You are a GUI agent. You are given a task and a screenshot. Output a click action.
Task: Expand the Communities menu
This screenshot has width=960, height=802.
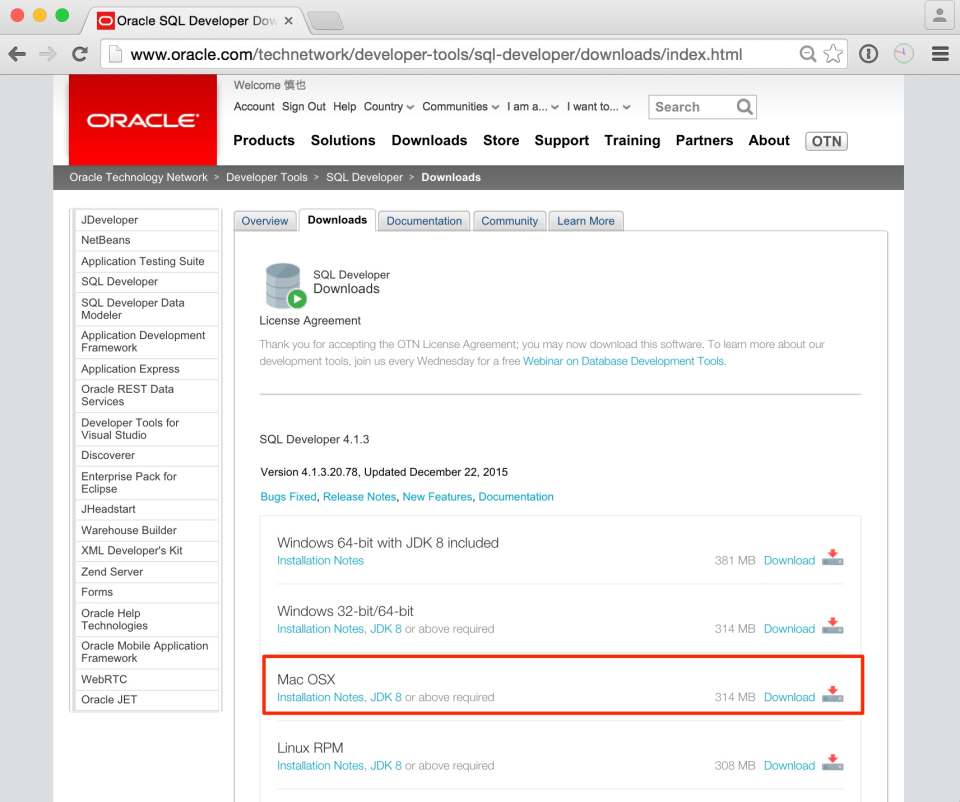(455, 107)
